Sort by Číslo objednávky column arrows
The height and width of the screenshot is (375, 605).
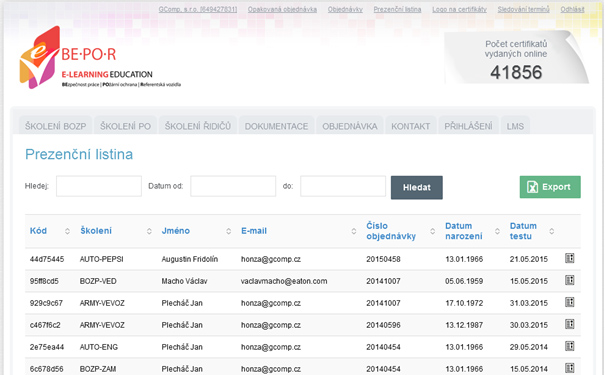coord(432,231)
